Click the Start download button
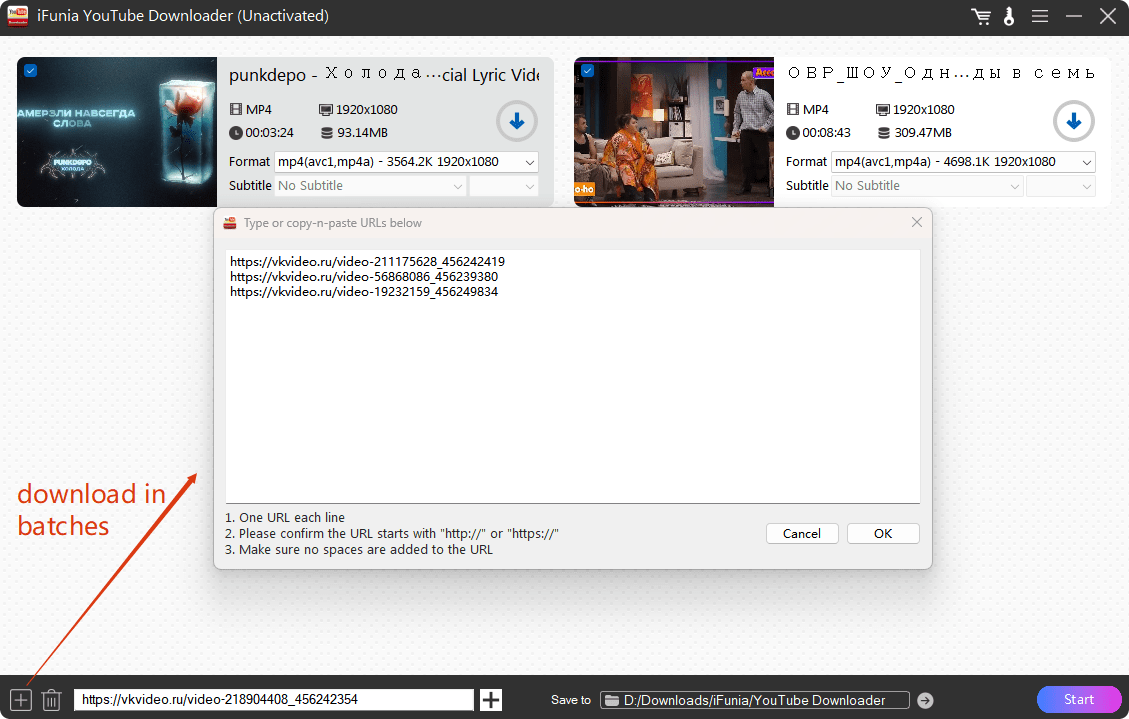1129x719 pixels. click(x=1078, y=699)
